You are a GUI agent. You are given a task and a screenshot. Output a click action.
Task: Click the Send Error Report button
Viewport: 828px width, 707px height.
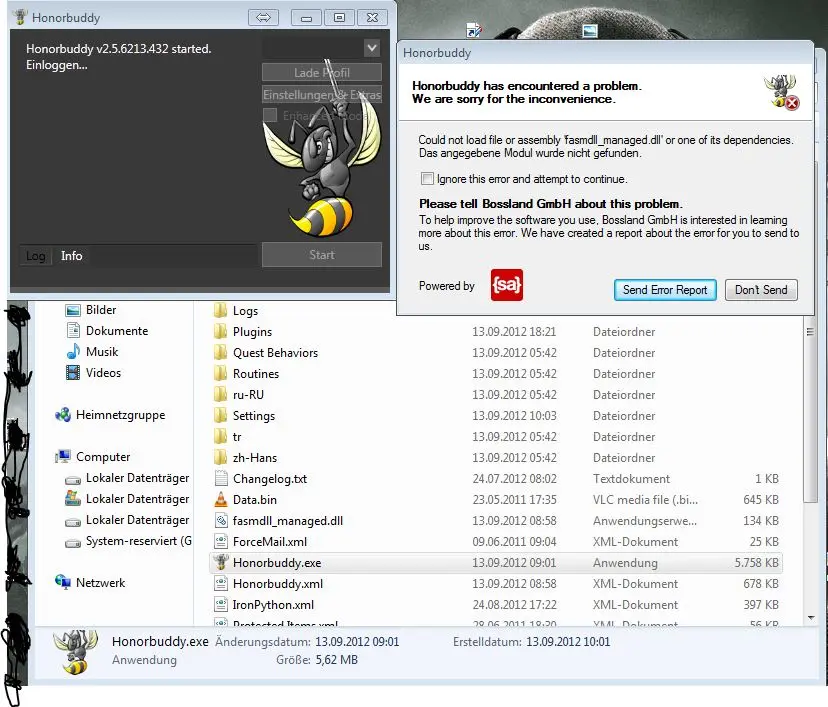click(665, 290)
